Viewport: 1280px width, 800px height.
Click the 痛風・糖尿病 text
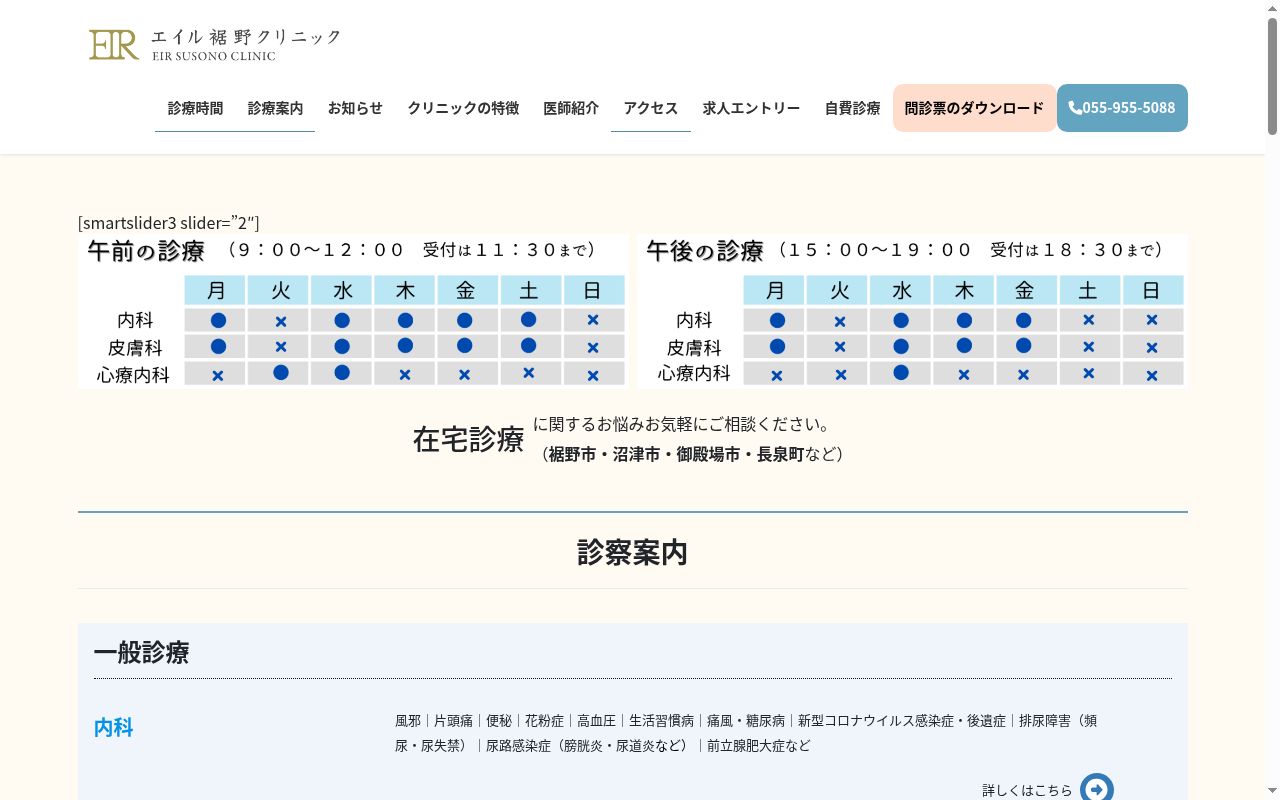(x=746, y=720)
